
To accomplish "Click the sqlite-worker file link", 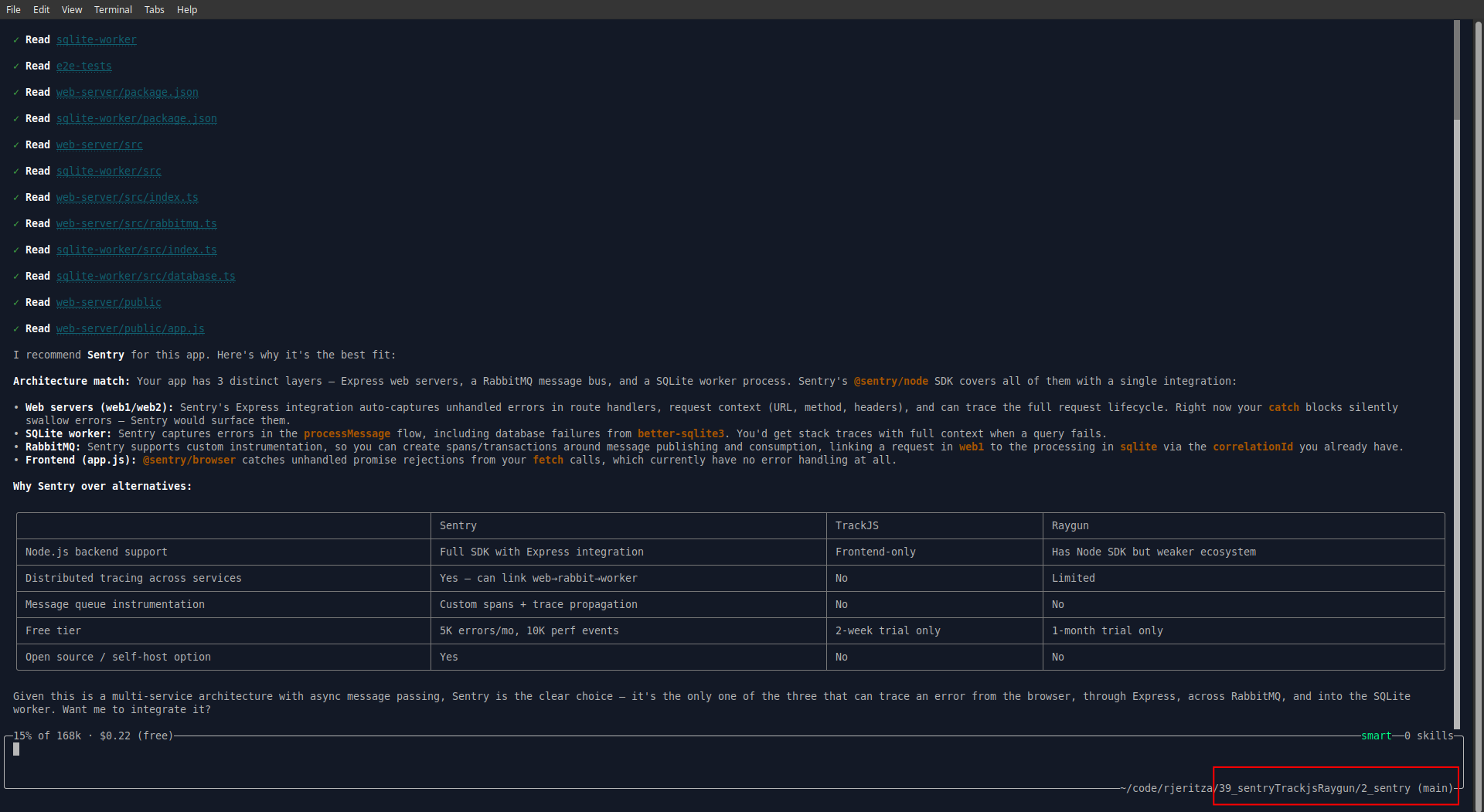I will click(96, 40).
